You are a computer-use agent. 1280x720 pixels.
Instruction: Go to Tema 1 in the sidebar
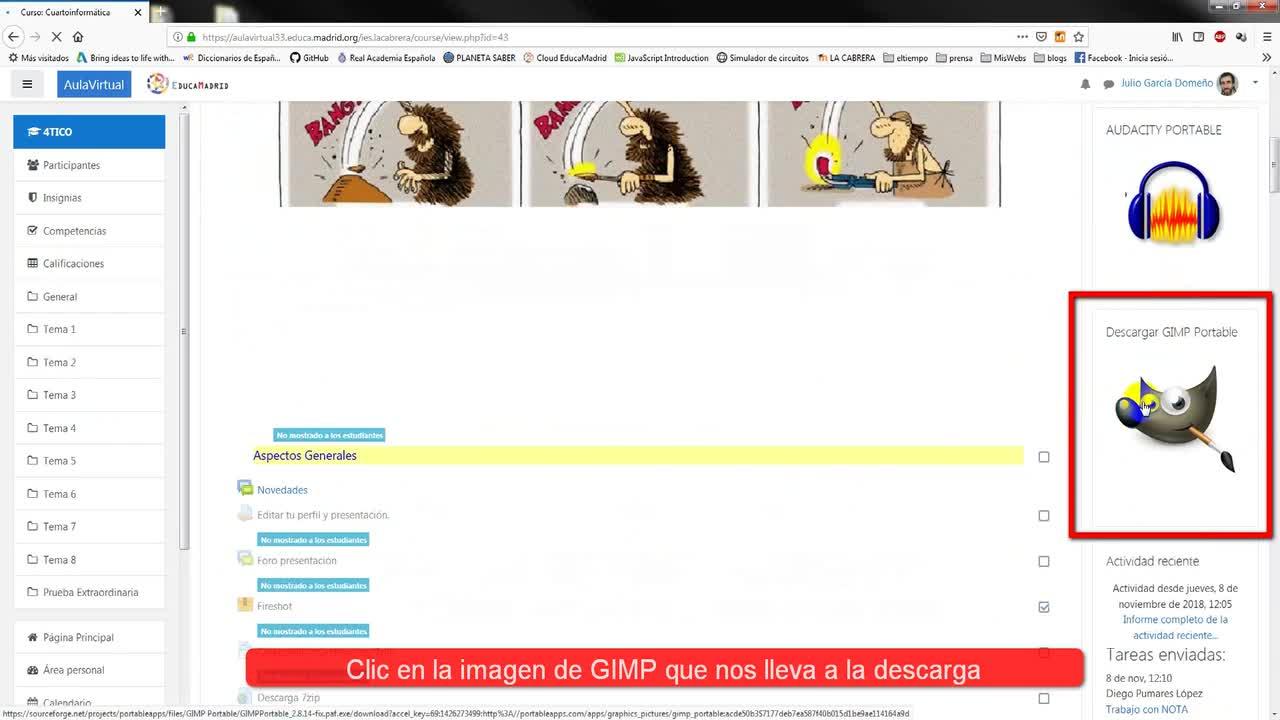[89, 329]
